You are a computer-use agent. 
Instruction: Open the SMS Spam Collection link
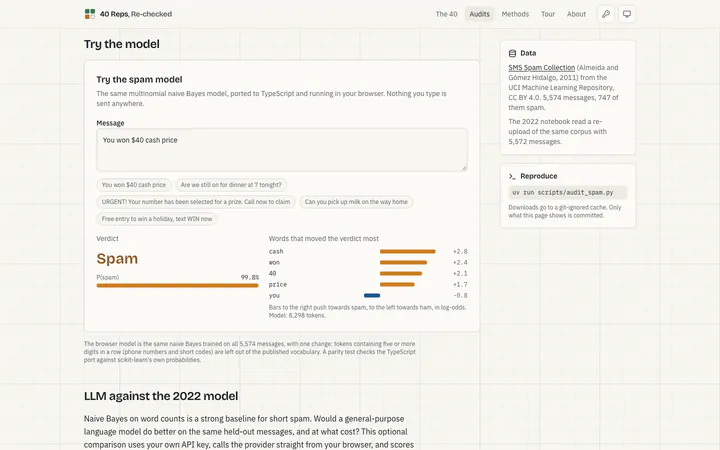541,68
